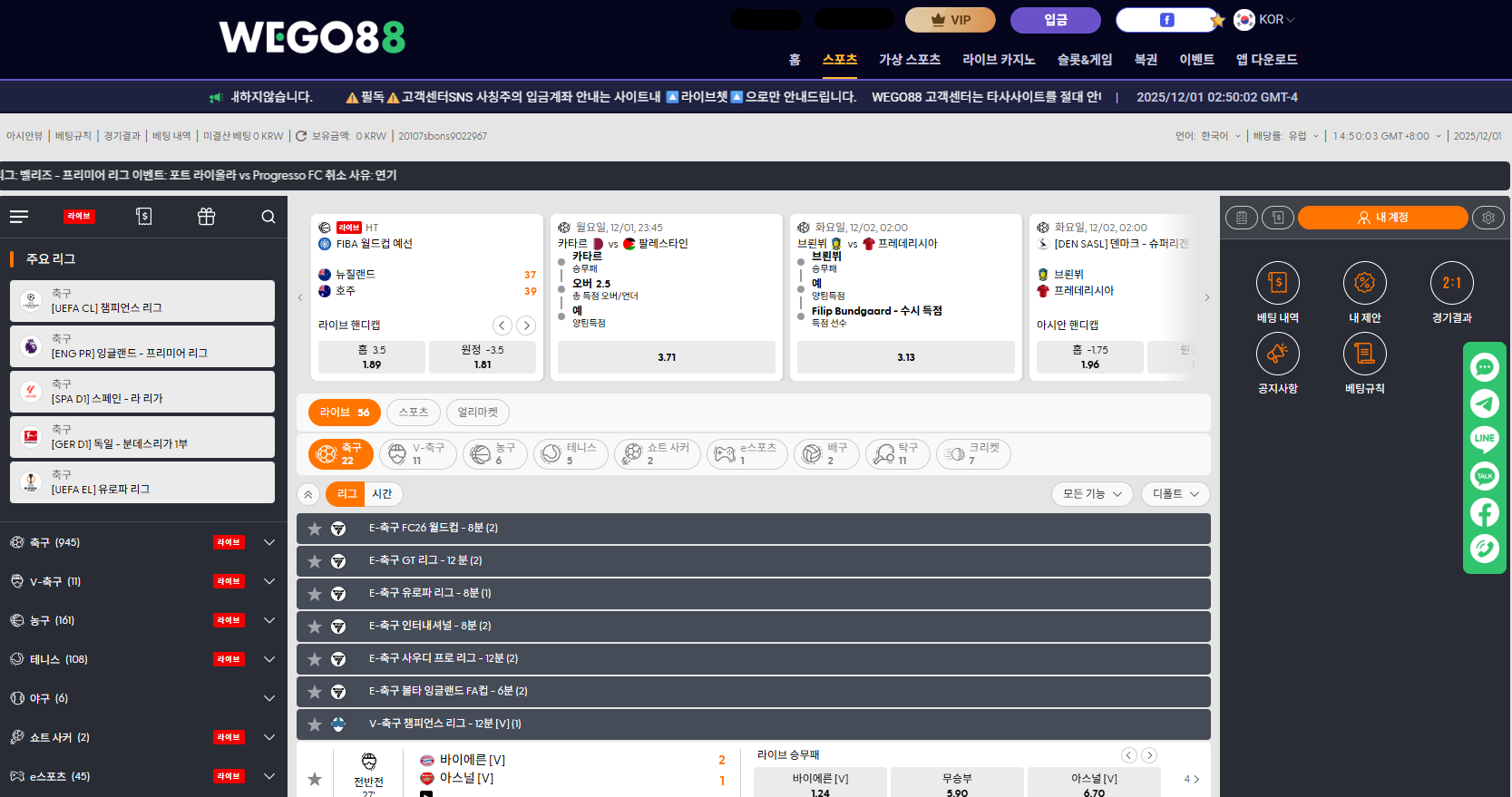1512x797 pixels.
Task: Toggle favorite star for 바이에른 vs 아스널 match
Action: tap(315, 779)
